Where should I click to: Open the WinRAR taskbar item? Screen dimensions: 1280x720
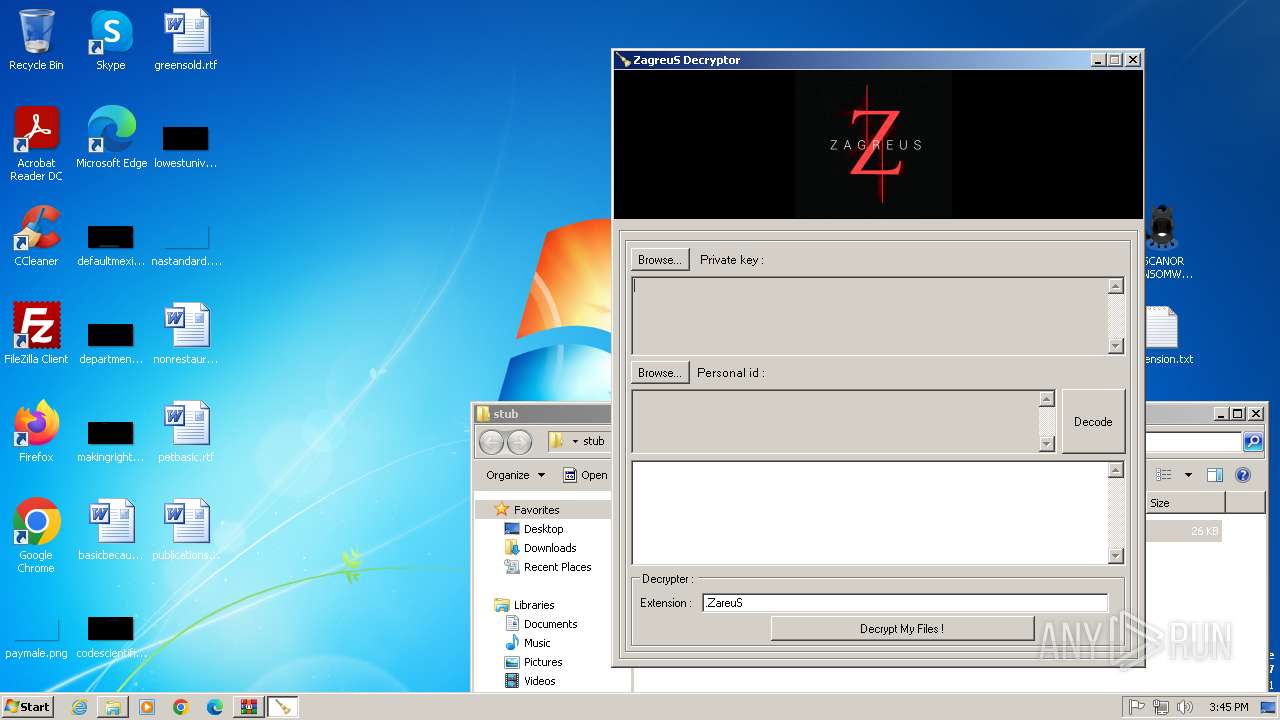pos(249,707)
